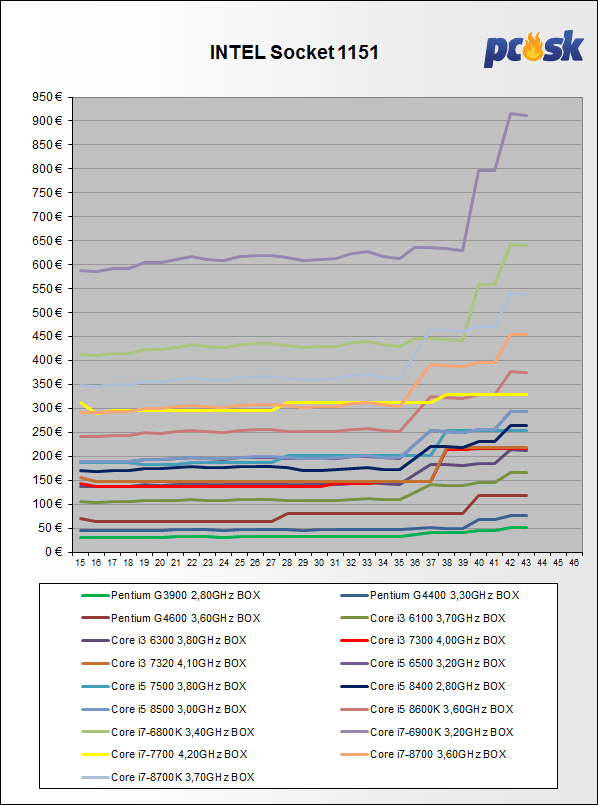Select Core i3 7320 4,10GHz BOX legend
The width and height of the screenshot is (598, 805).
click(x=164, y=663)
